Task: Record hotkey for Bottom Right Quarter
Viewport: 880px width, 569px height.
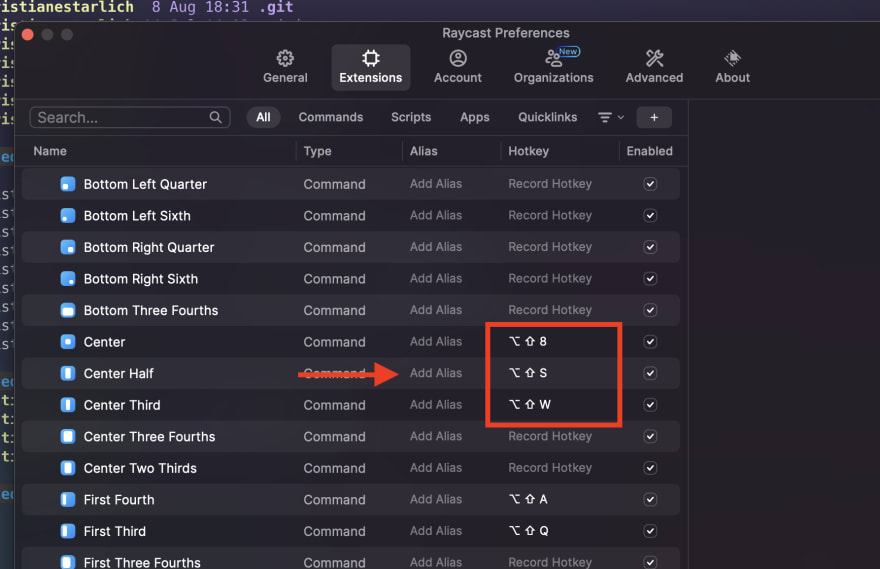Action: point(550,247)
